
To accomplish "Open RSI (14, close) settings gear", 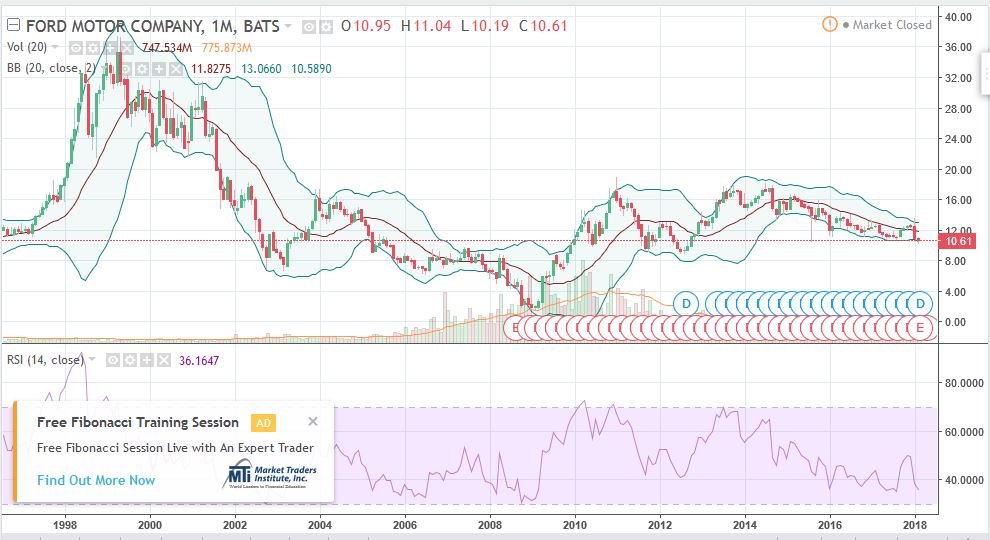I will pyautogui.click(x=130, y=360).
